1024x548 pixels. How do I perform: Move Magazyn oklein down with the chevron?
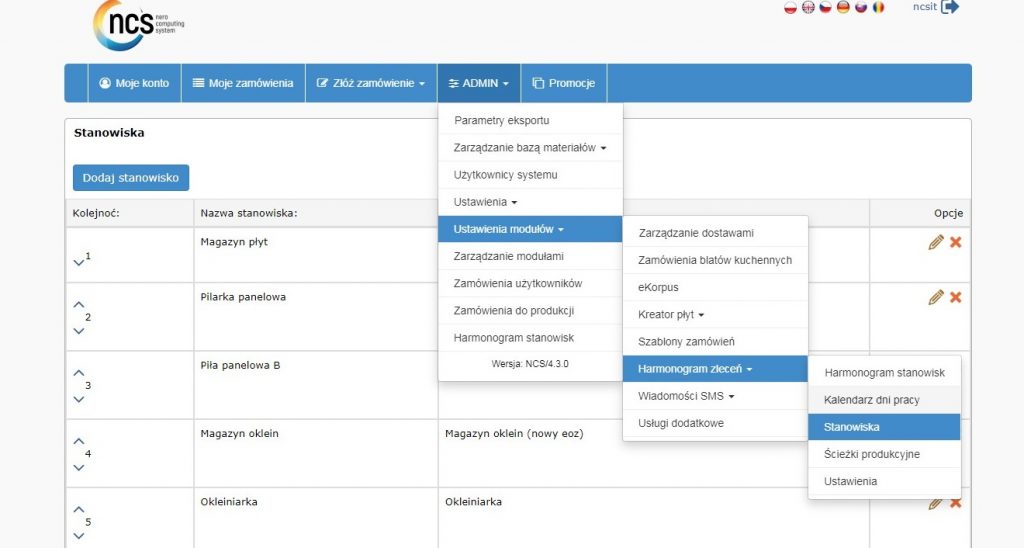coord(79,467)
